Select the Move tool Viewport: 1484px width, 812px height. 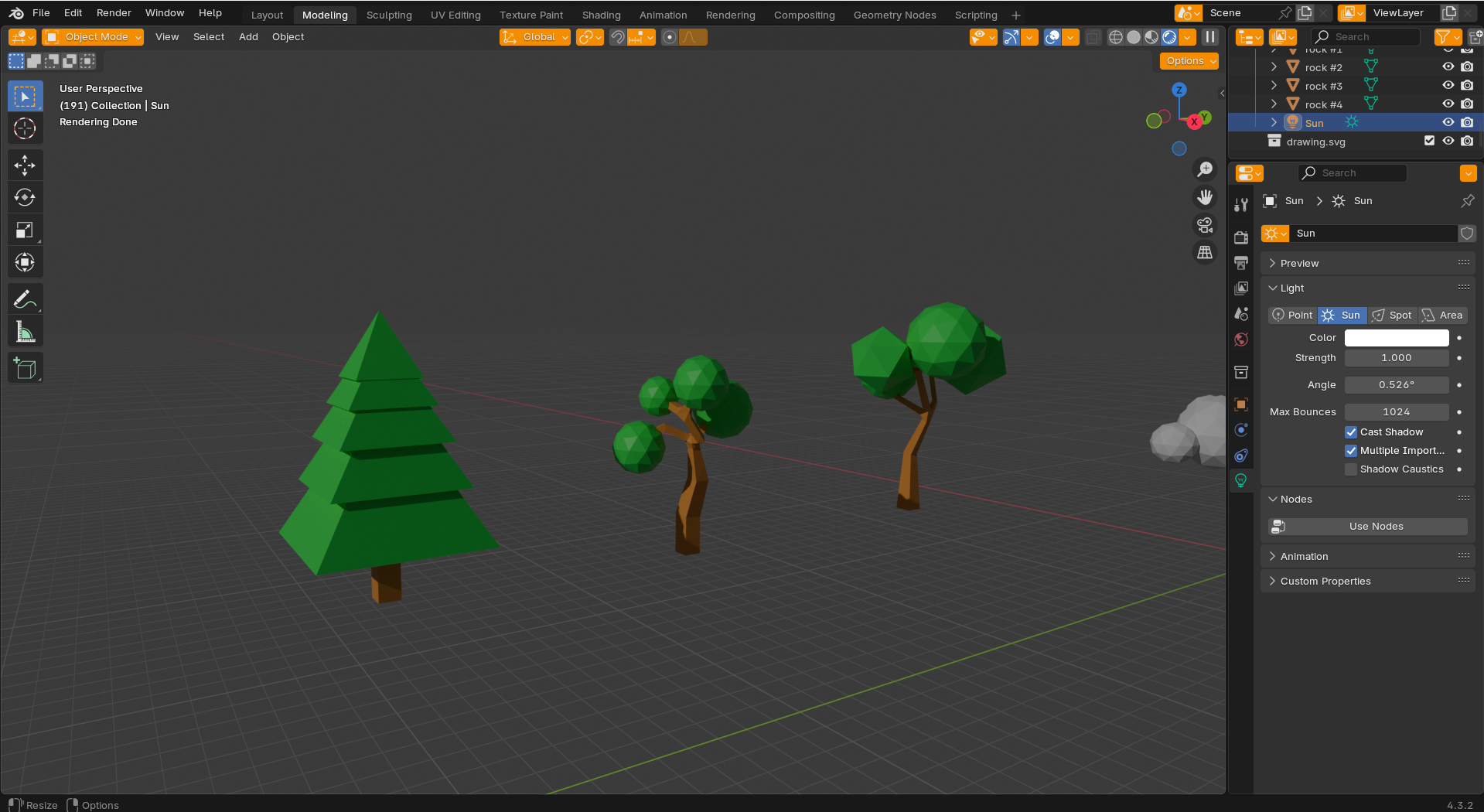25,165
